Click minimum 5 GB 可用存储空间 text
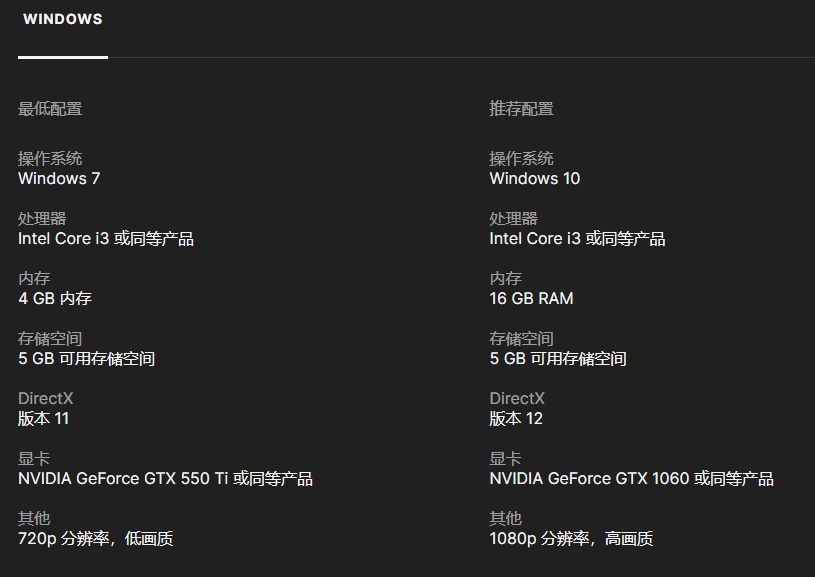The width and height of the screenshot is (815, 577). [x=86, y=359]
